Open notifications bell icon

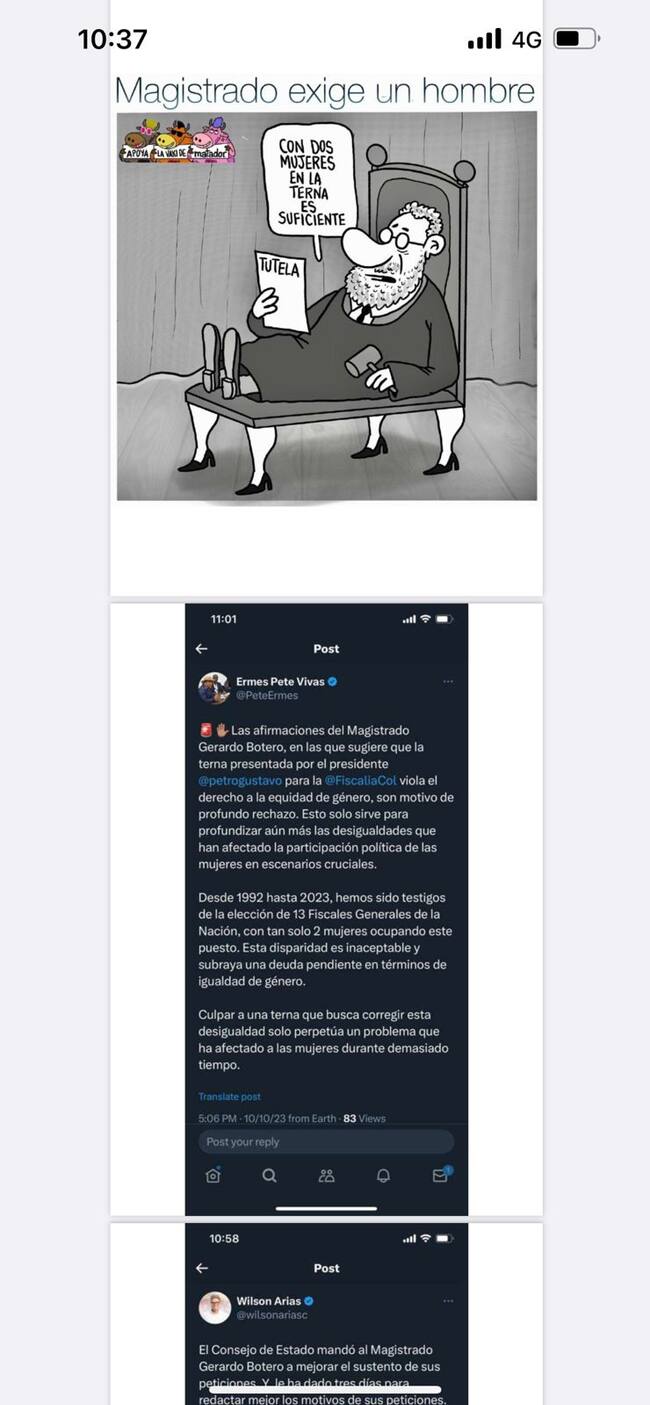click(383, 1176)
